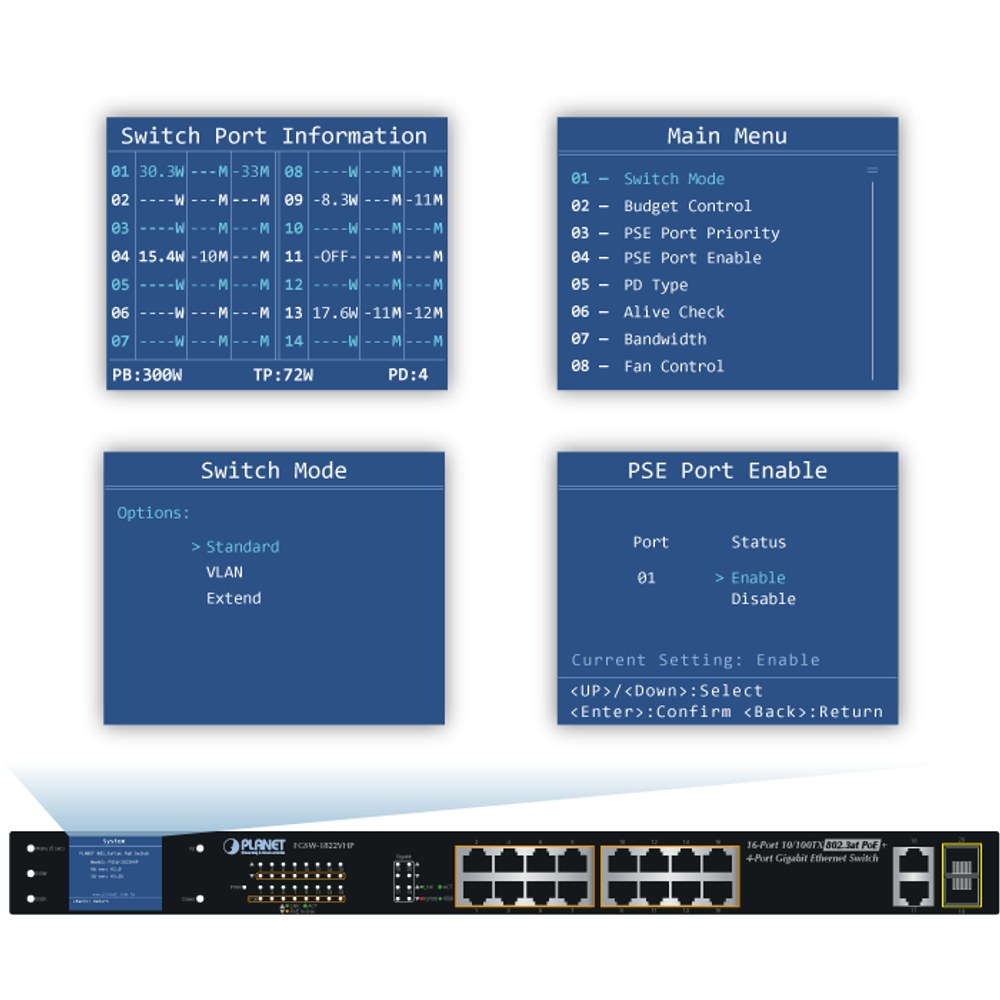Image resolution: width=1000 pixels, height=1000 pixels.
Task: Click the yellow-framed SFP slot on switch
Action: 961,875
